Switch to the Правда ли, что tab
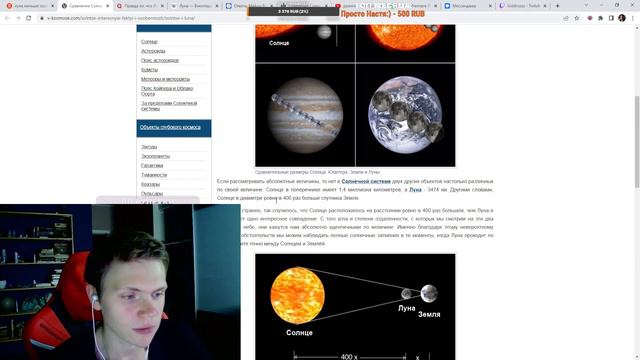This screenshot has width=640, height=360. (x=139, y=6)
